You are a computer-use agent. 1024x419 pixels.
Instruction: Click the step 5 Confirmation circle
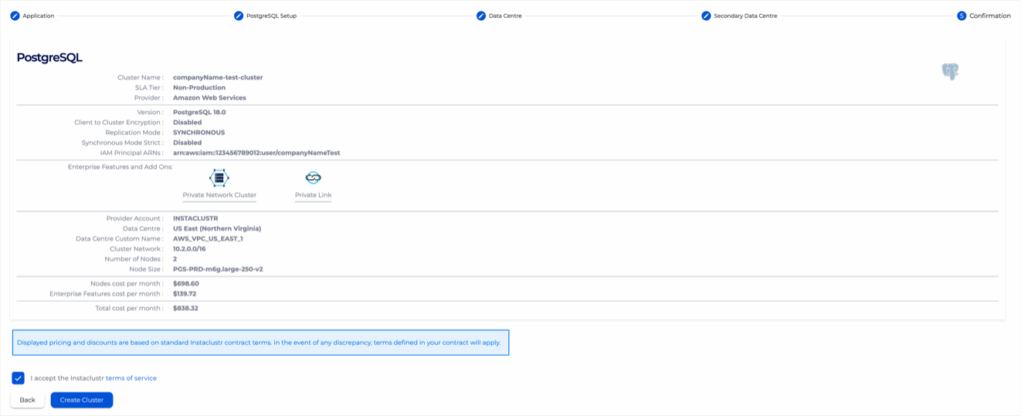pyautogui.click(x=961, y=16)
